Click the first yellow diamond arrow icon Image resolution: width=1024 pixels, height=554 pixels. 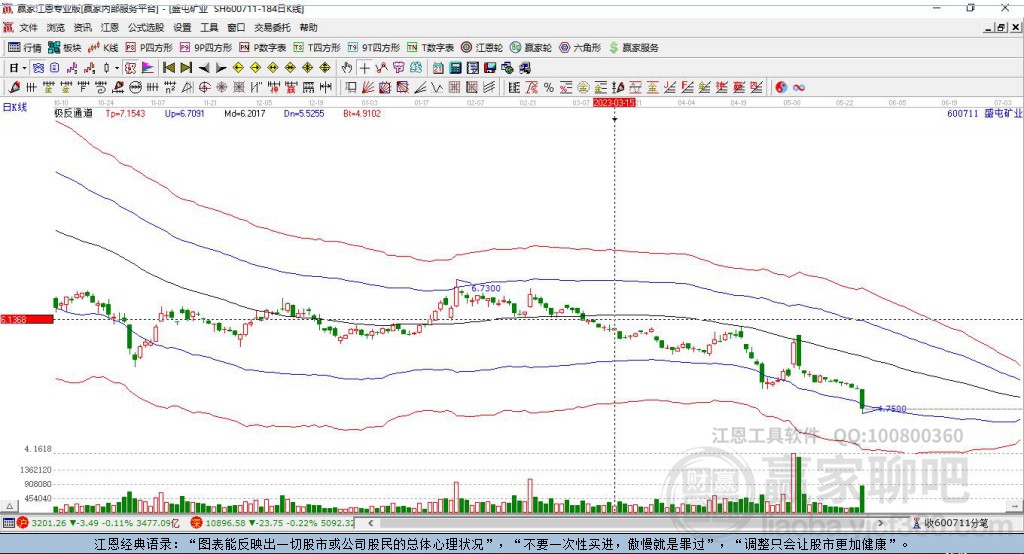(238, 68)
